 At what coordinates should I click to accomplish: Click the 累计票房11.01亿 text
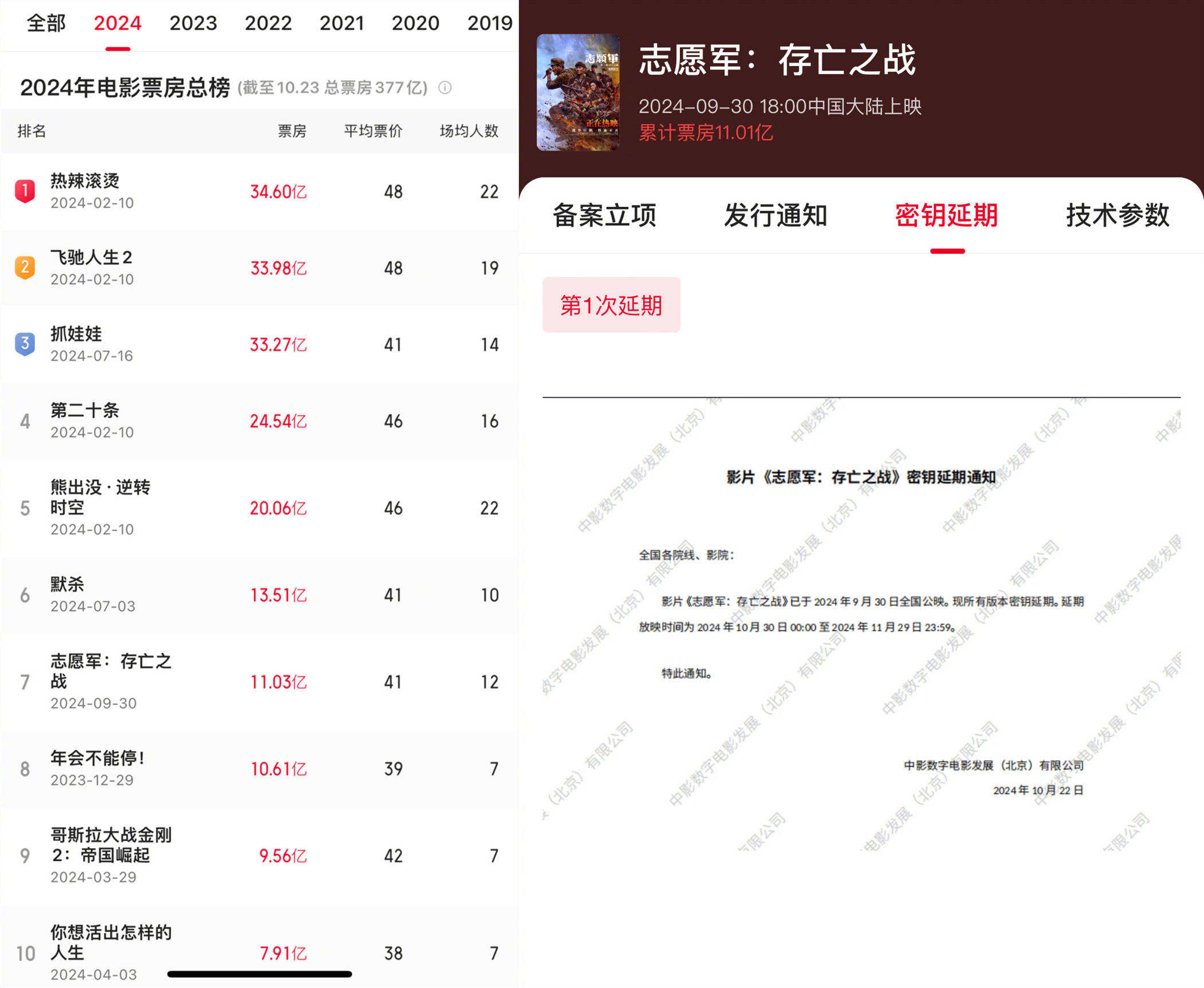pyautogui.click(x=706, y=133)
